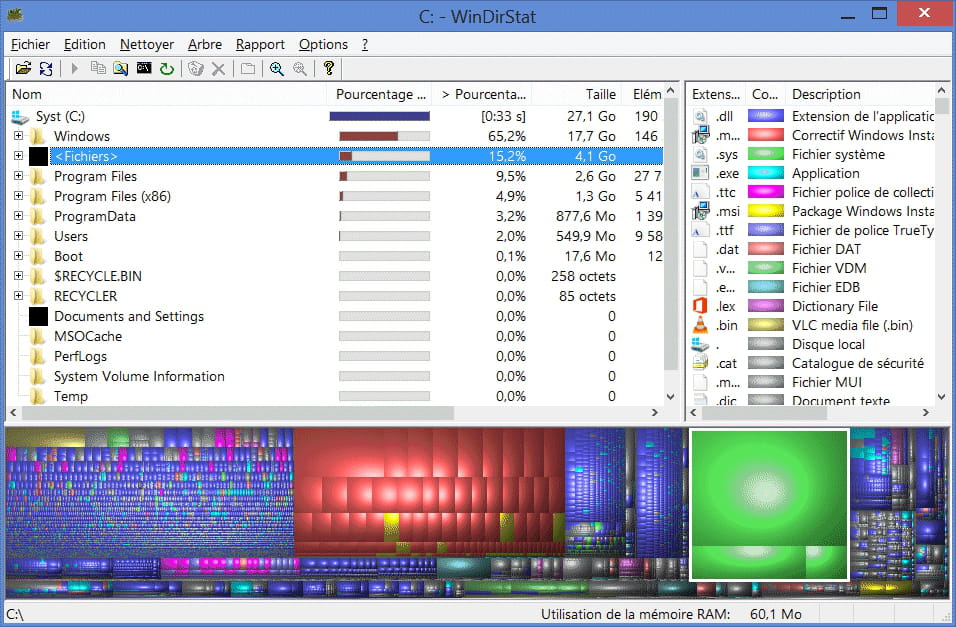This screenshot has width=956, height=627.
Task: Click the Refresh All blue arrows icon
Action: [46, 68]
